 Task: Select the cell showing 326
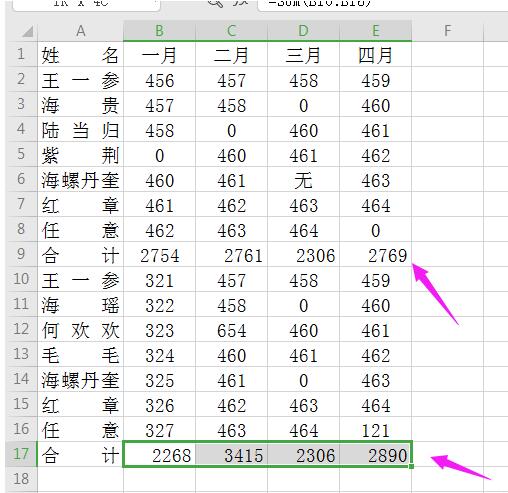[159, 404]
